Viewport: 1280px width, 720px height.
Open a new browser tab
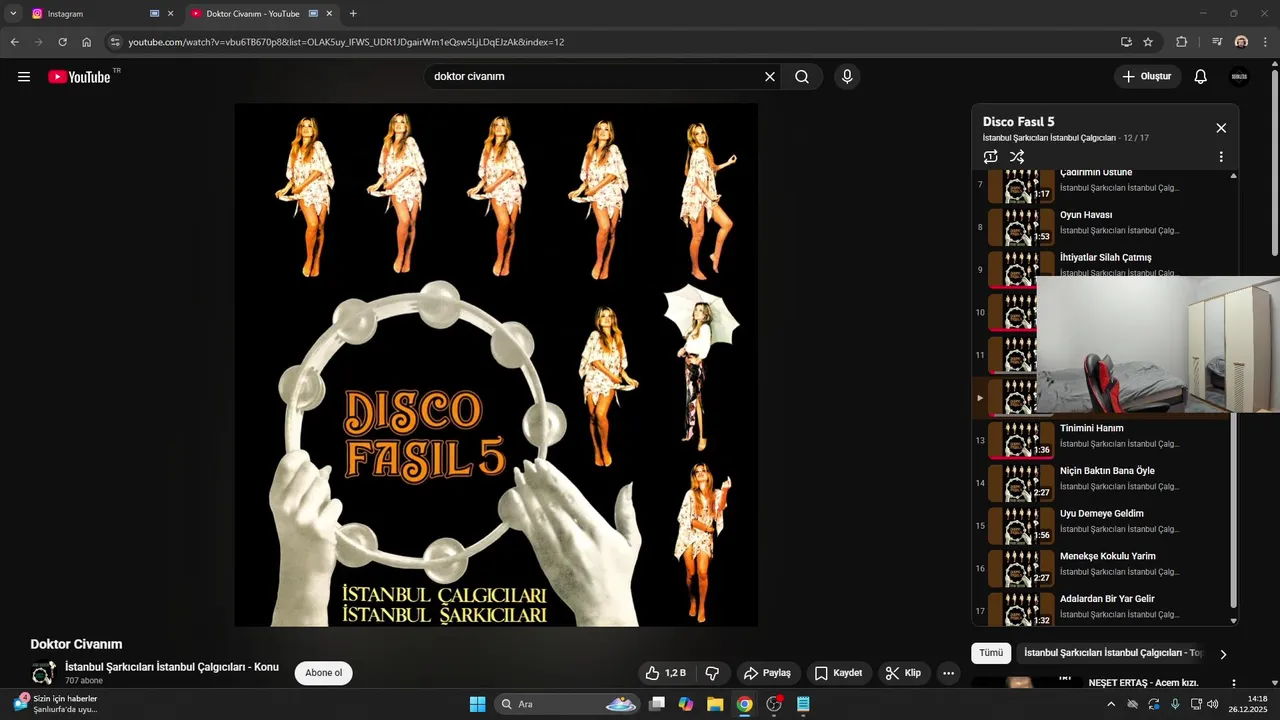pos(353,14)
